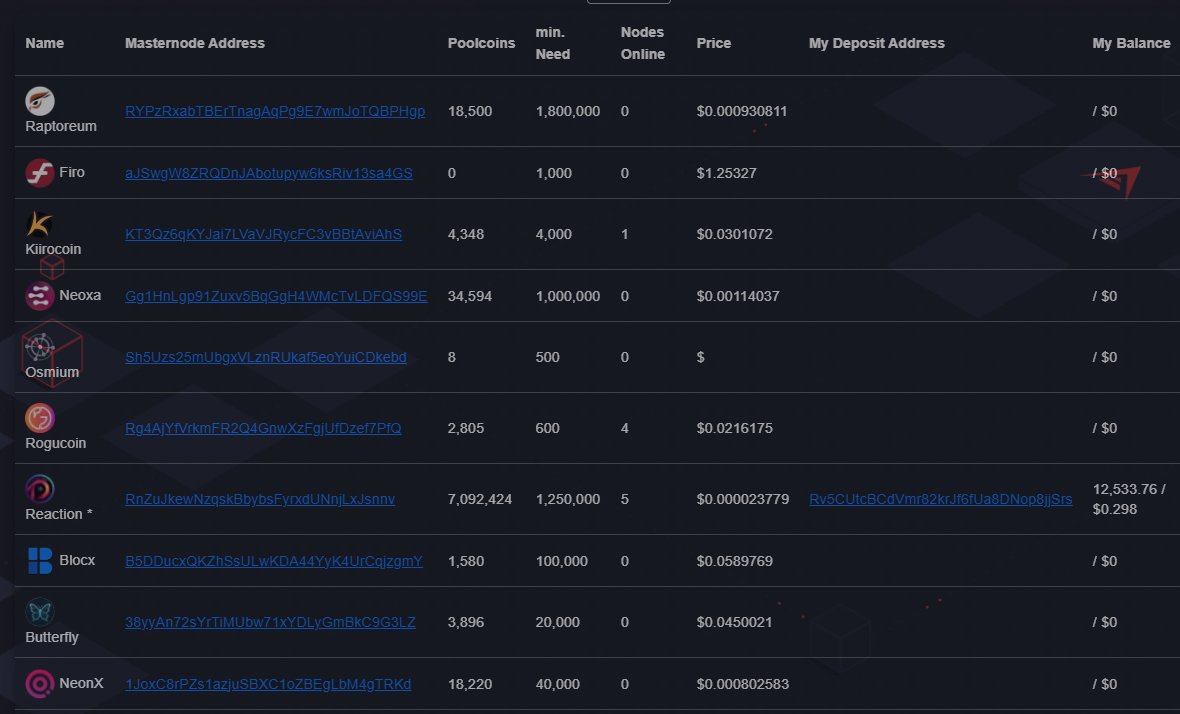Click Blocx min need 100,000
This screenshot has width=1180, height=714.
[561, 561]
